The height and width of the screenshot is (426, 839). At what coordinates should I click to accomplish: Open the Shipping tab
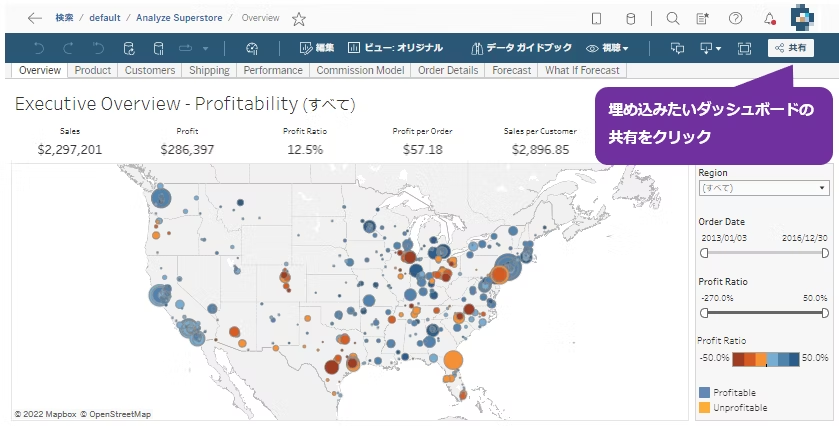pyautogui.click(x=209, y=70)
